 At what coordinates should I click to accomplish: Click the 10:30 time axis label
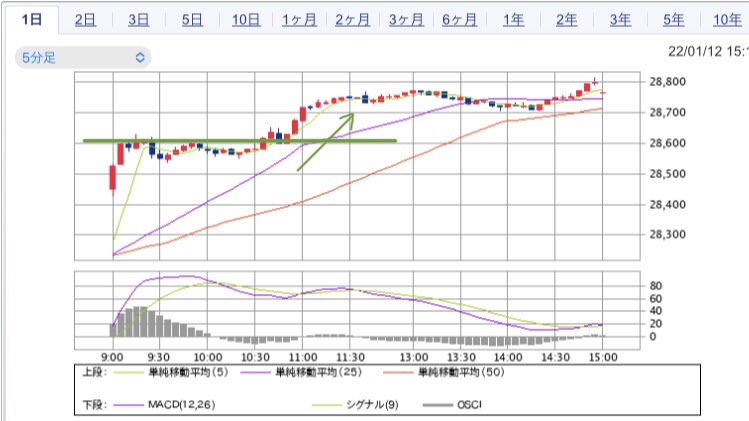point(255,357)
